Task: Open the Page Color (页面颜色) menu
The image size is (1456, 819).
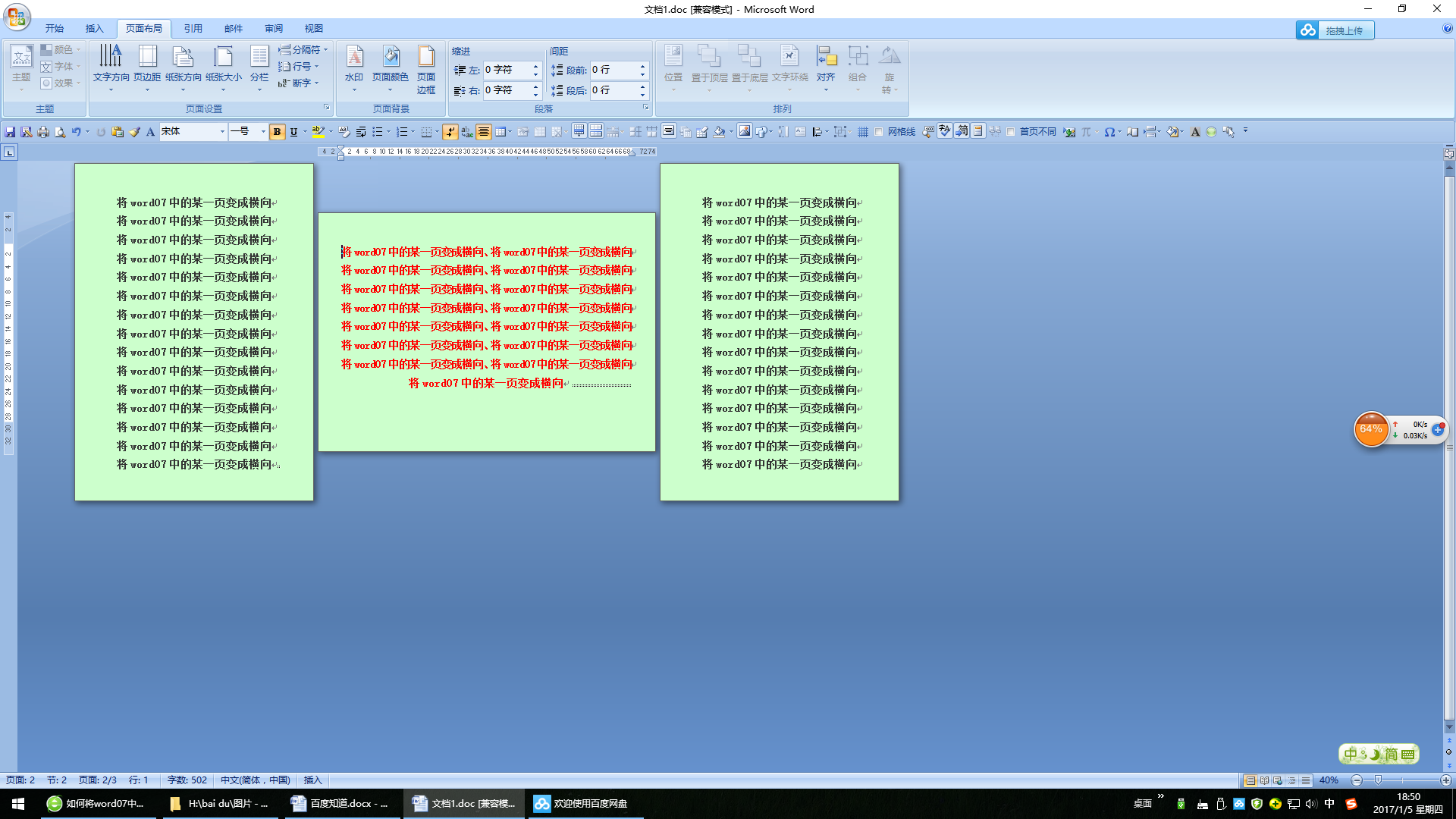Action: (x=391, y=67)
